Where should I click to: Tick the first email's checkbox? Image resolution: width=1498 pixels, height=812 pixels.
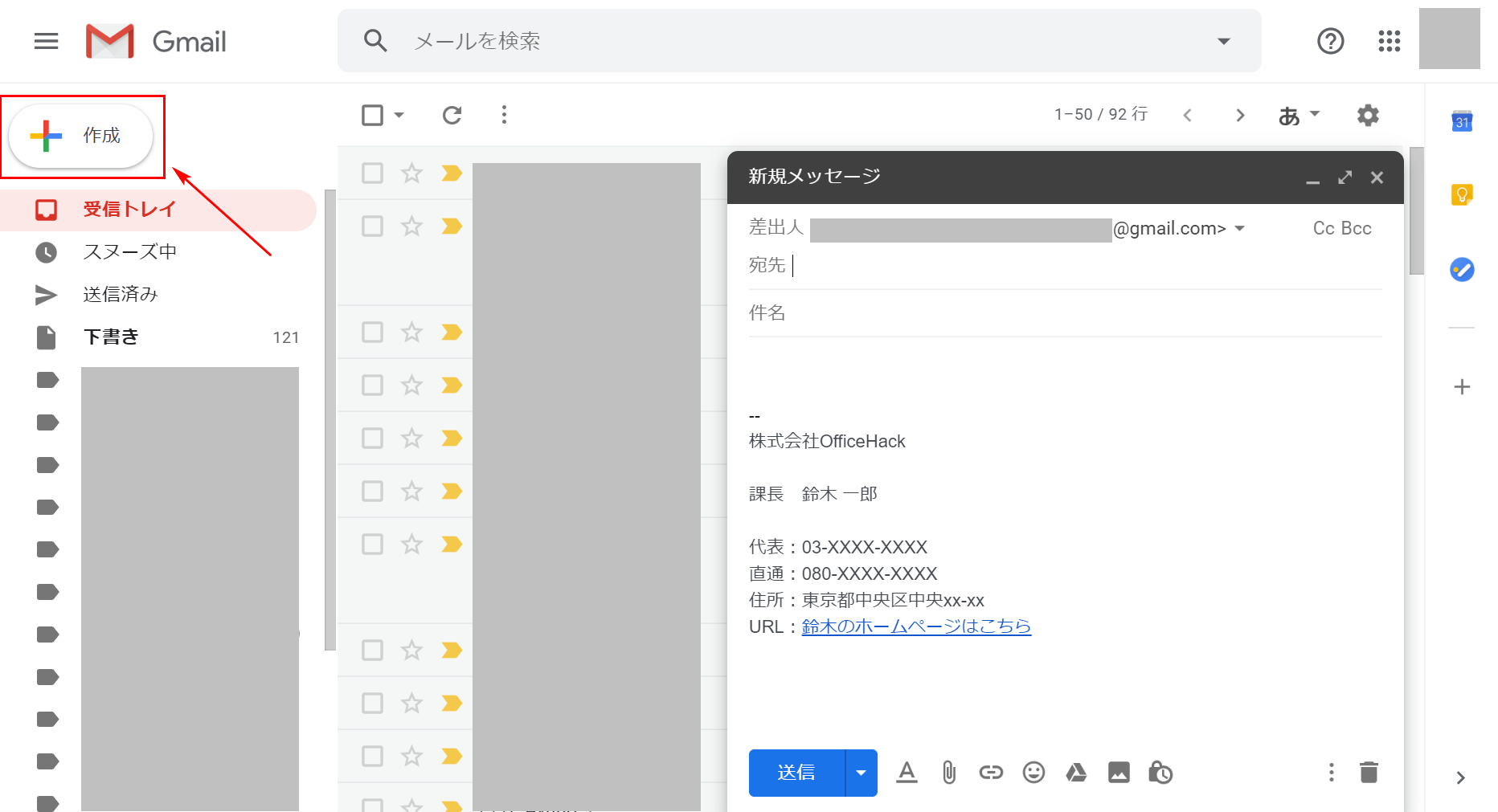coord(372,173)
